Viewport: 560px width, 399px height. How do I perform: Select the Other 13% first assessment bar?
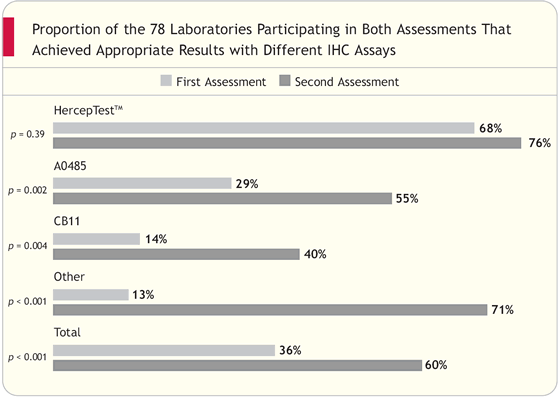91,295
